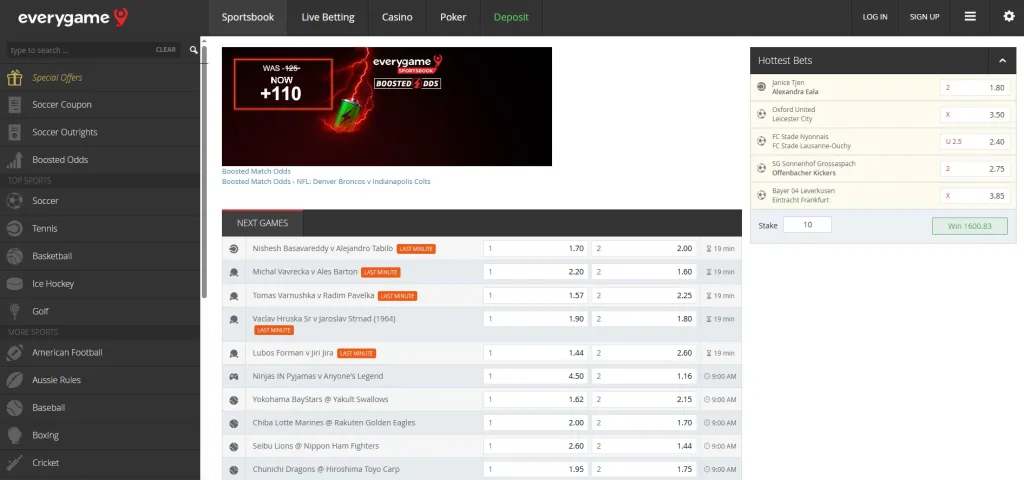Click the search magnifier icon
The image size is (1024, 480).
tap(193, 50)
